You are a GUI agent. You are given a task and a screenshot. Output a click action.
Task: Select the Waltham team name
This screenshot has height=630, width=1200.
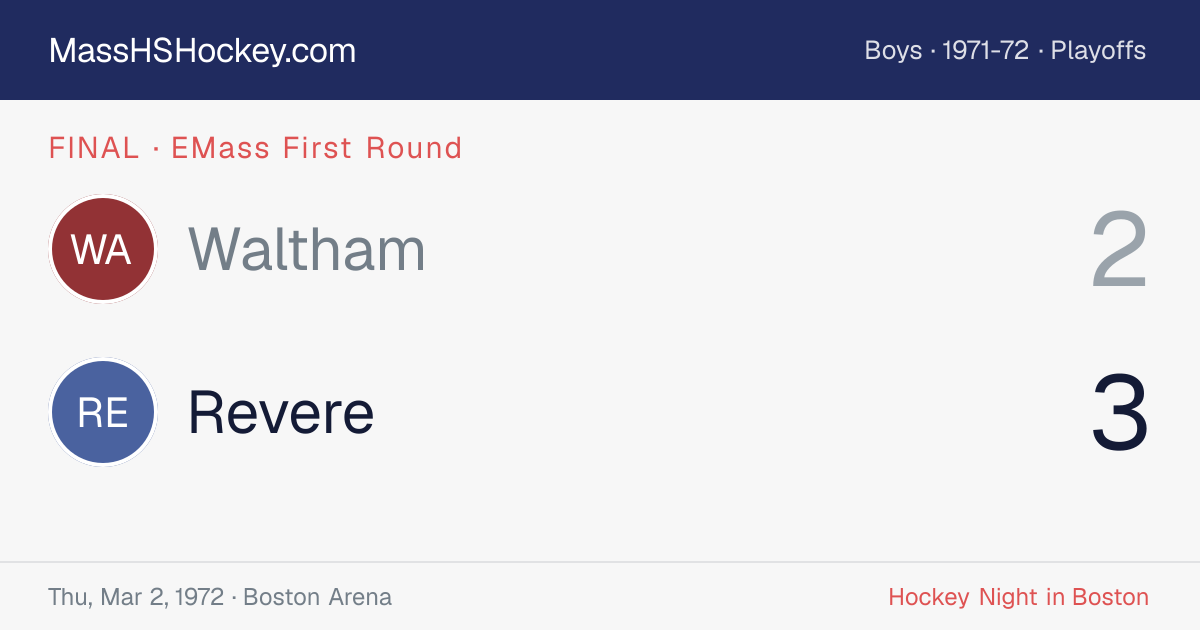click(307, 249)
